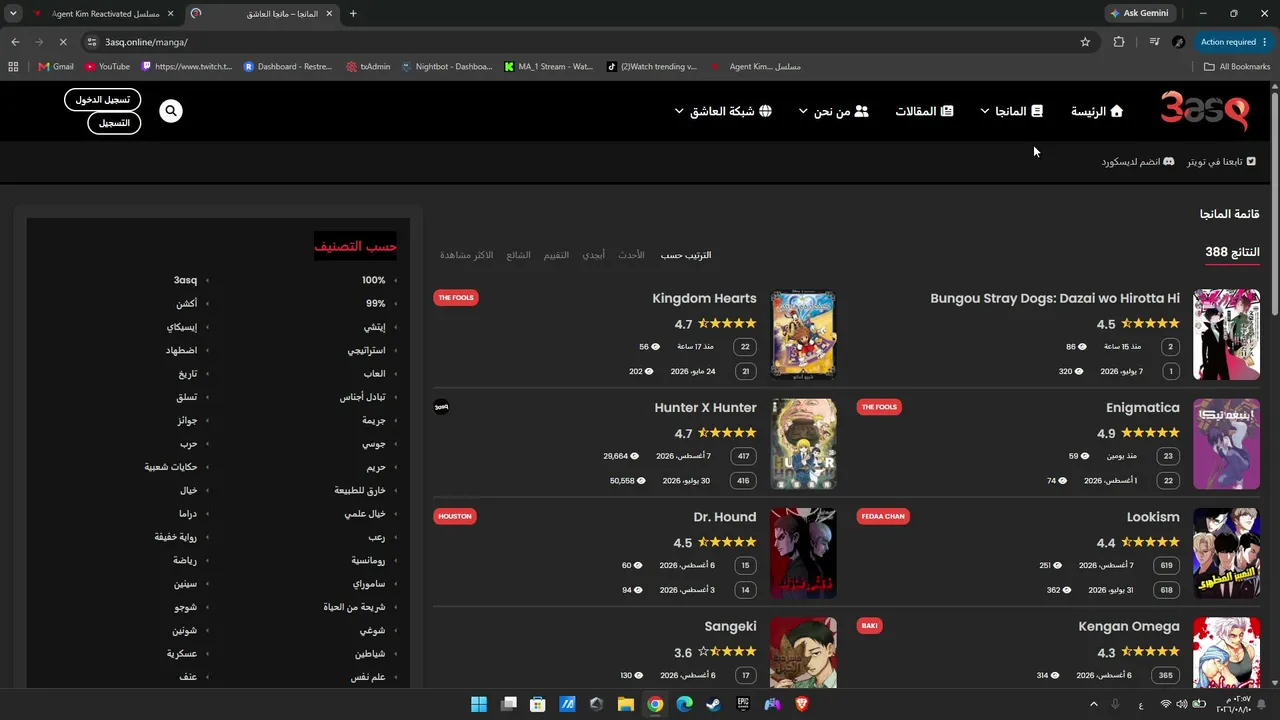The image size is (1280, 720).
Task: Expand the من نحن dropdown menu
Action: [x=833, y=111]
